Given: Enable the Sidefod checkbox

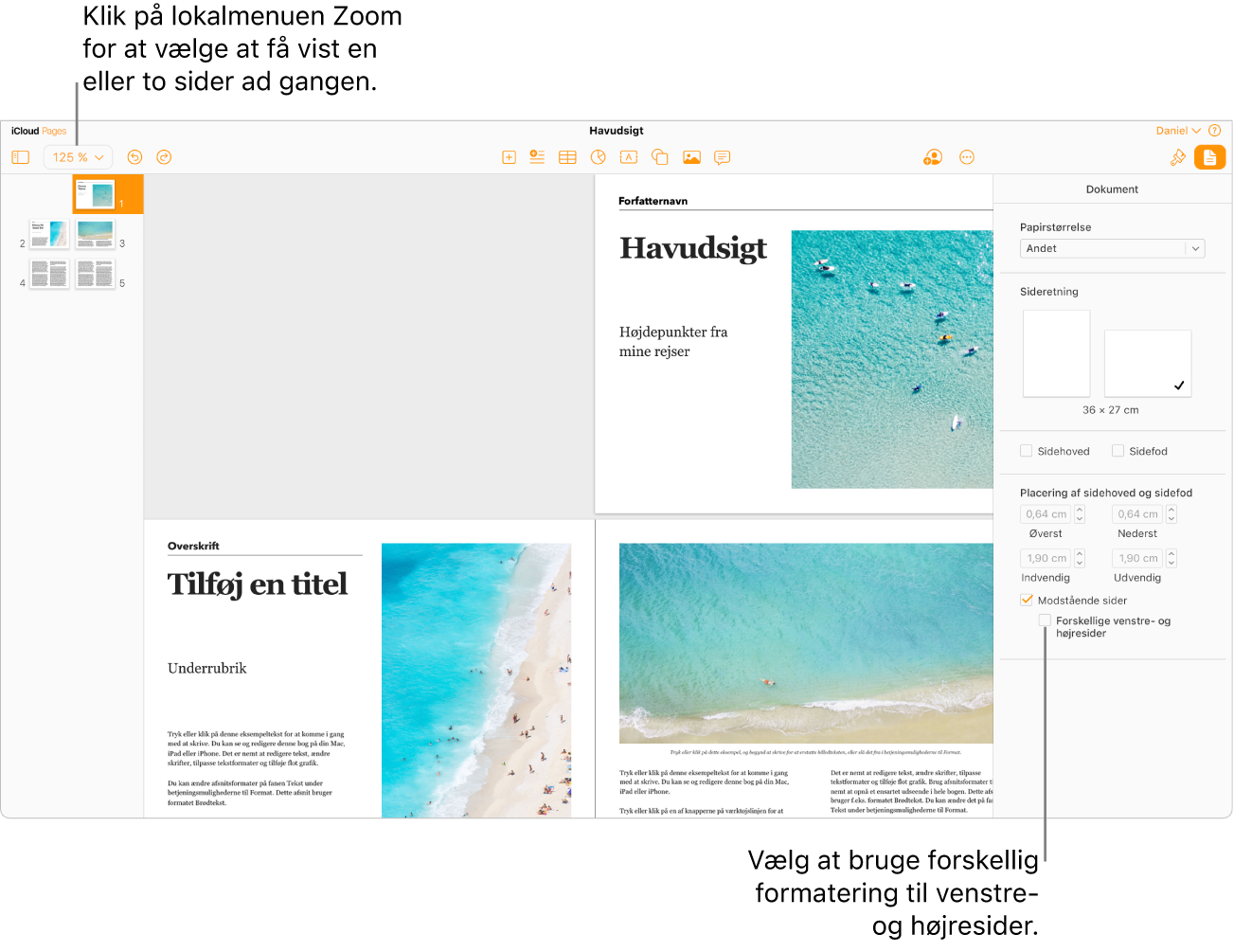Looking at the screenshot, I should (1118, 451).
